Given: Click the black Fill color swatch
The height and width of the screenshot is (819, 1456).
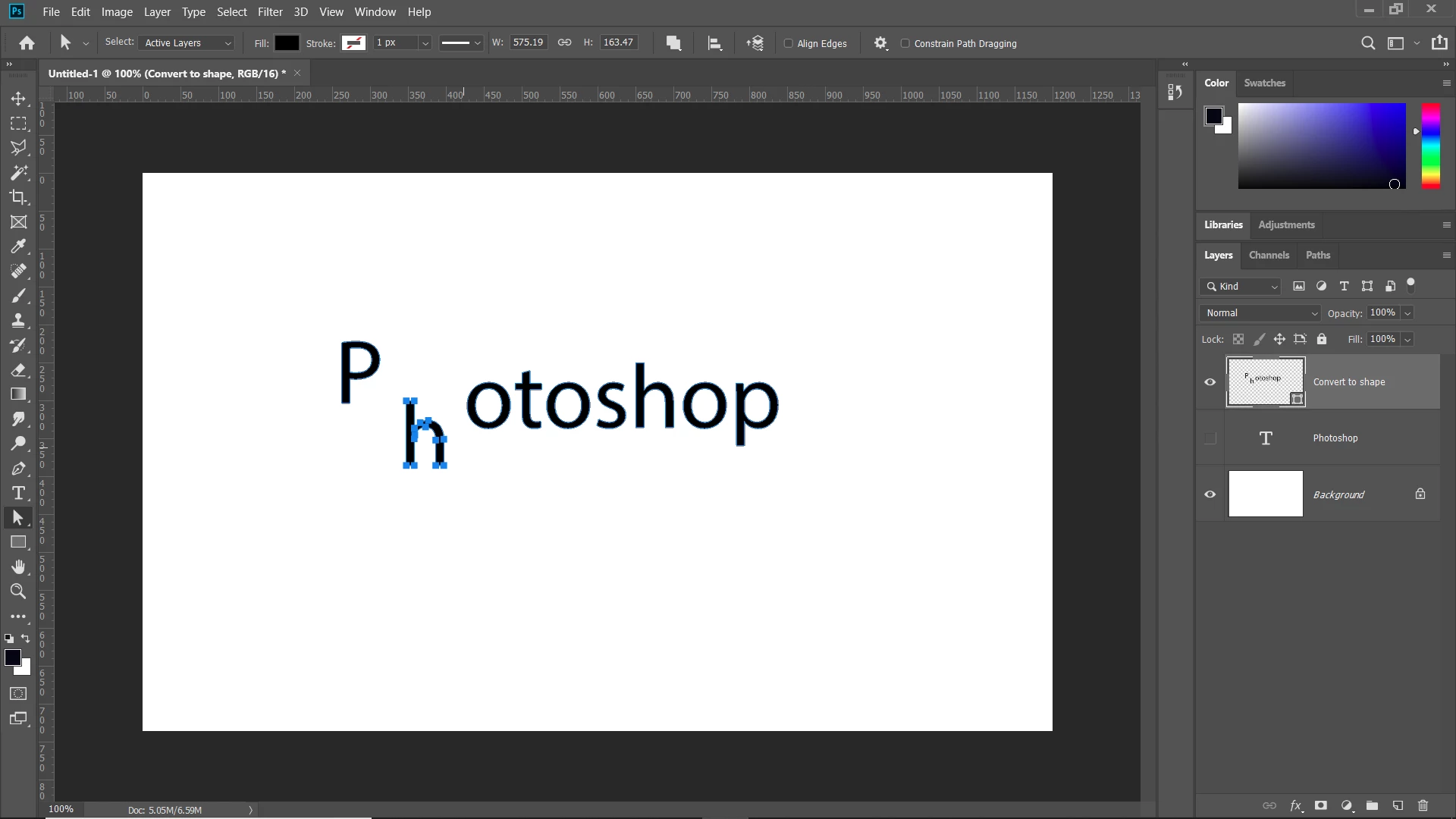Looking at the screenshot, I should tap(287, 43).
